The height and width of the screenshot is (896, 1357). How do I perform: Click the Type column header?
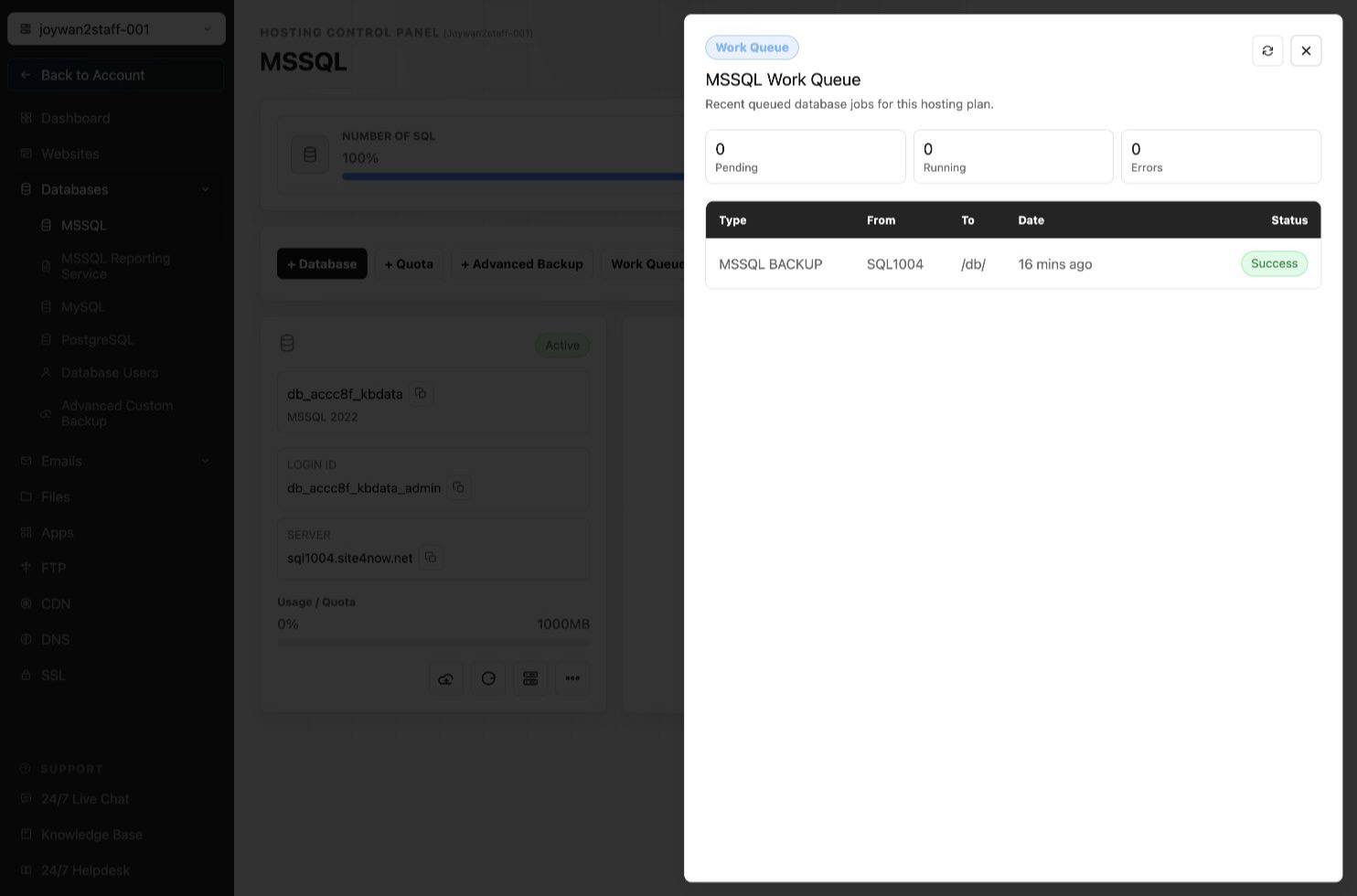coord(732,220)
